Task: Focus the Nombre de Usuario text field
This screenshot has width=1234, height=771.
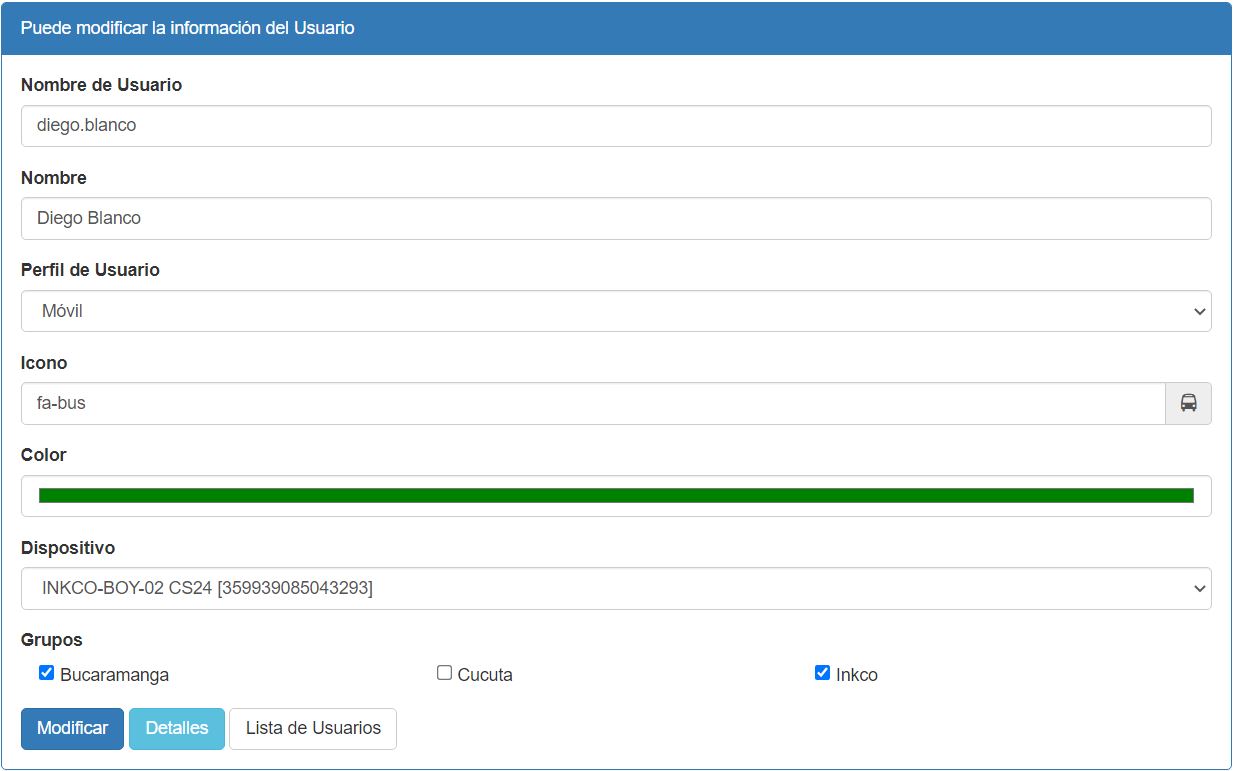Action: [615, 126]
